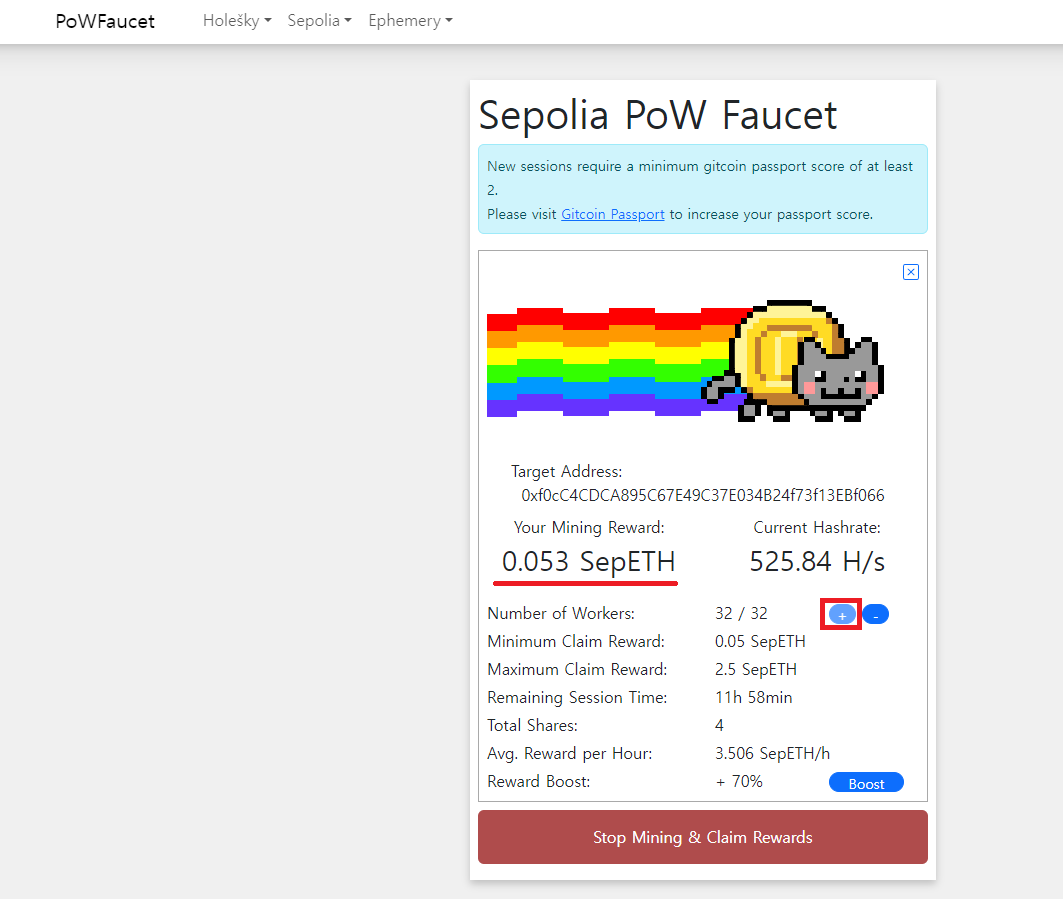Image resolution: width=1063 pixels, height=899 pixels.
Task: Click the Minimum Claim Reward label
Action: click(x=576, y=641)
